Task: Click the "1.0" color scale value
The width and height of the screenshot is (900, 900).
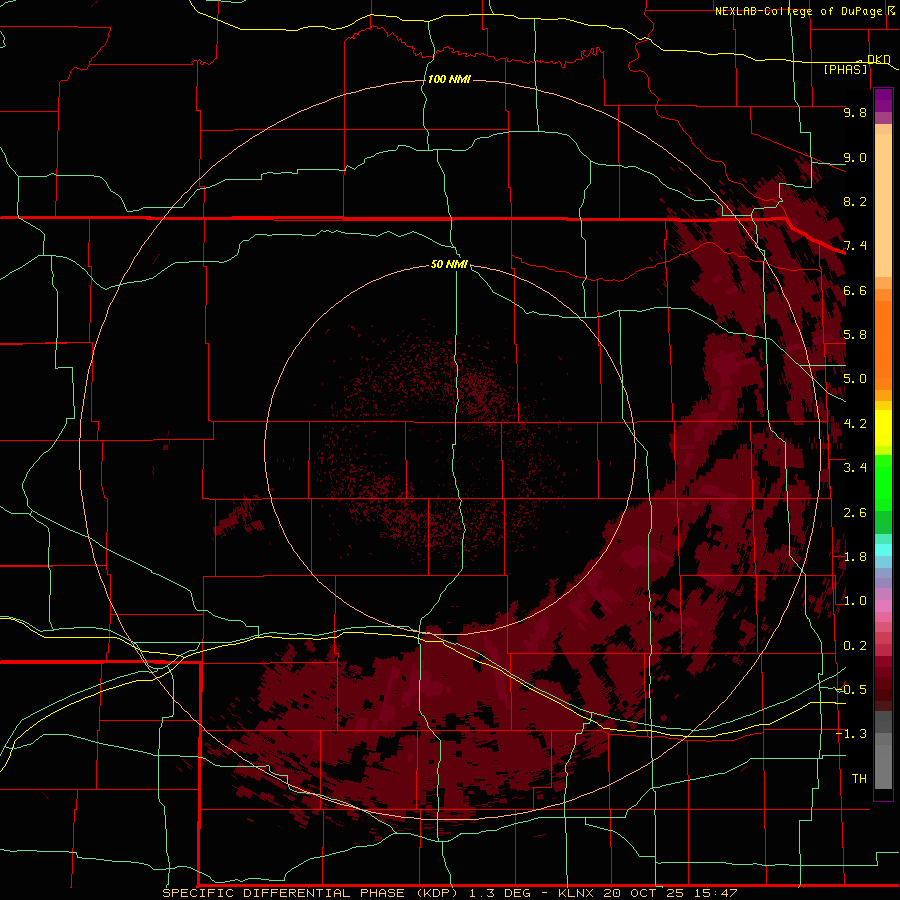Action: [855, 601]
